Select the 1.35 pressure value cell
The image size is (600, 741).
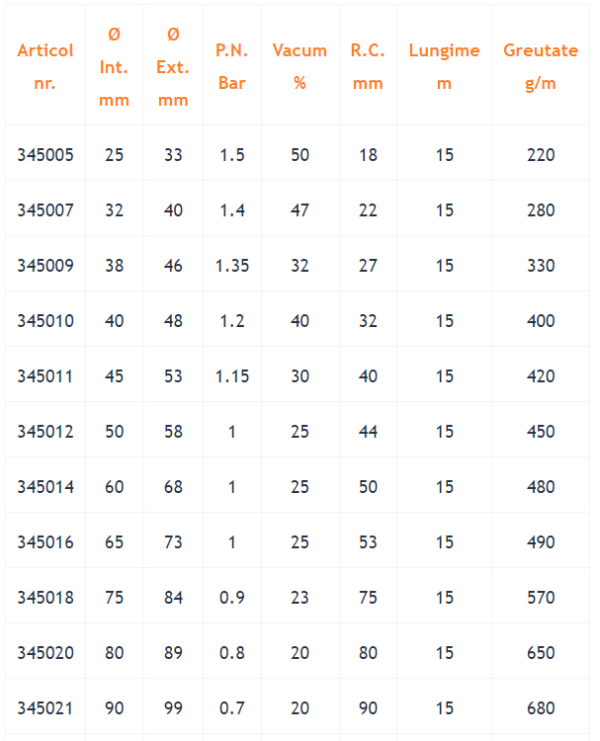[232, 266]
